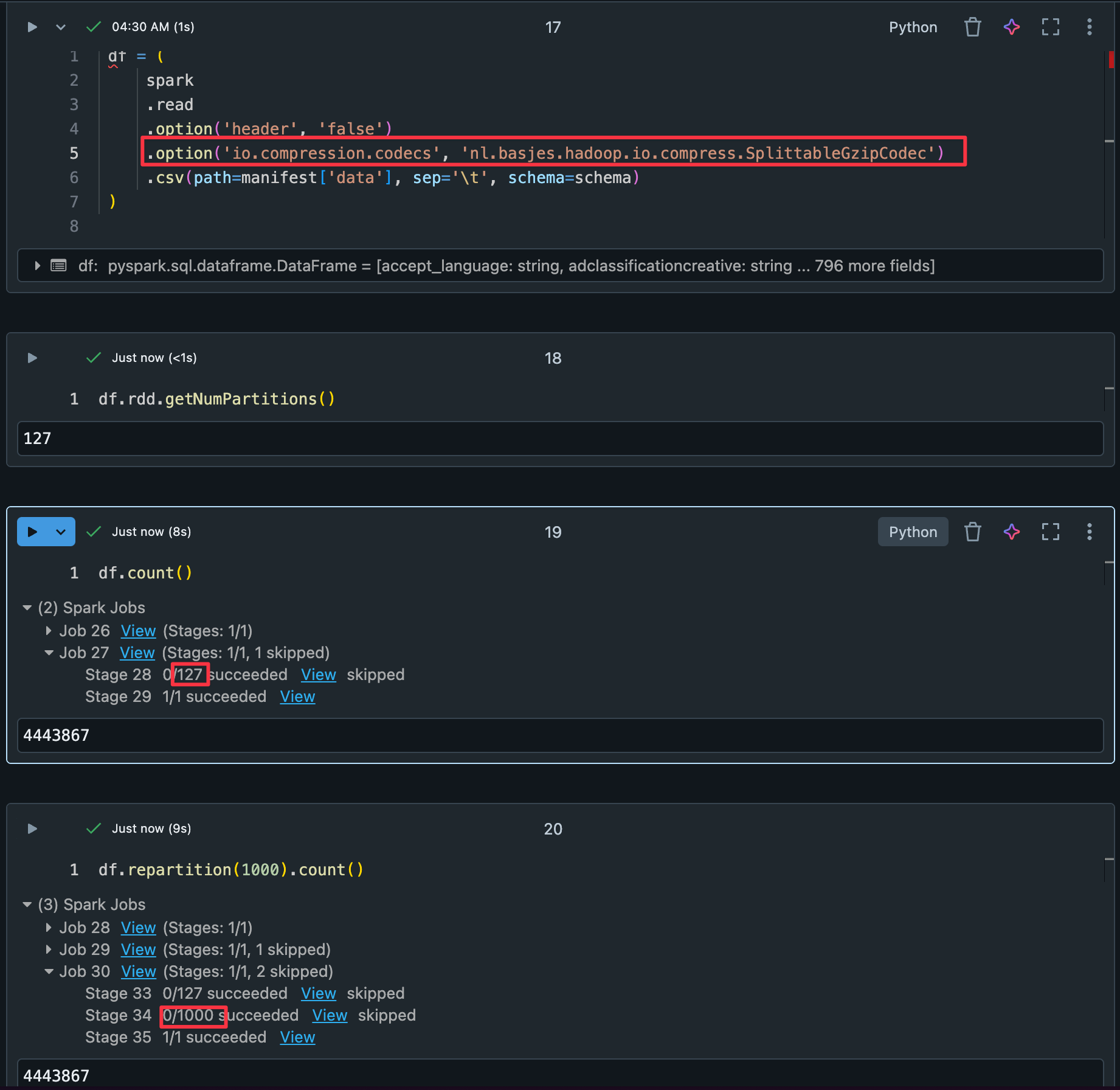The width and height of the screenshot is (1120, 1090).
Task: Click Python language button in cell 19
Action: pyautogui.click(x=913, y=532)
